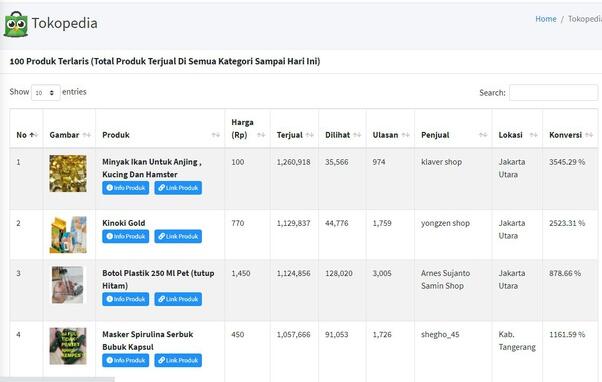Select conversion value 3545.29 %
Viewport: 602px width, 382px height.
coord(567,162)
